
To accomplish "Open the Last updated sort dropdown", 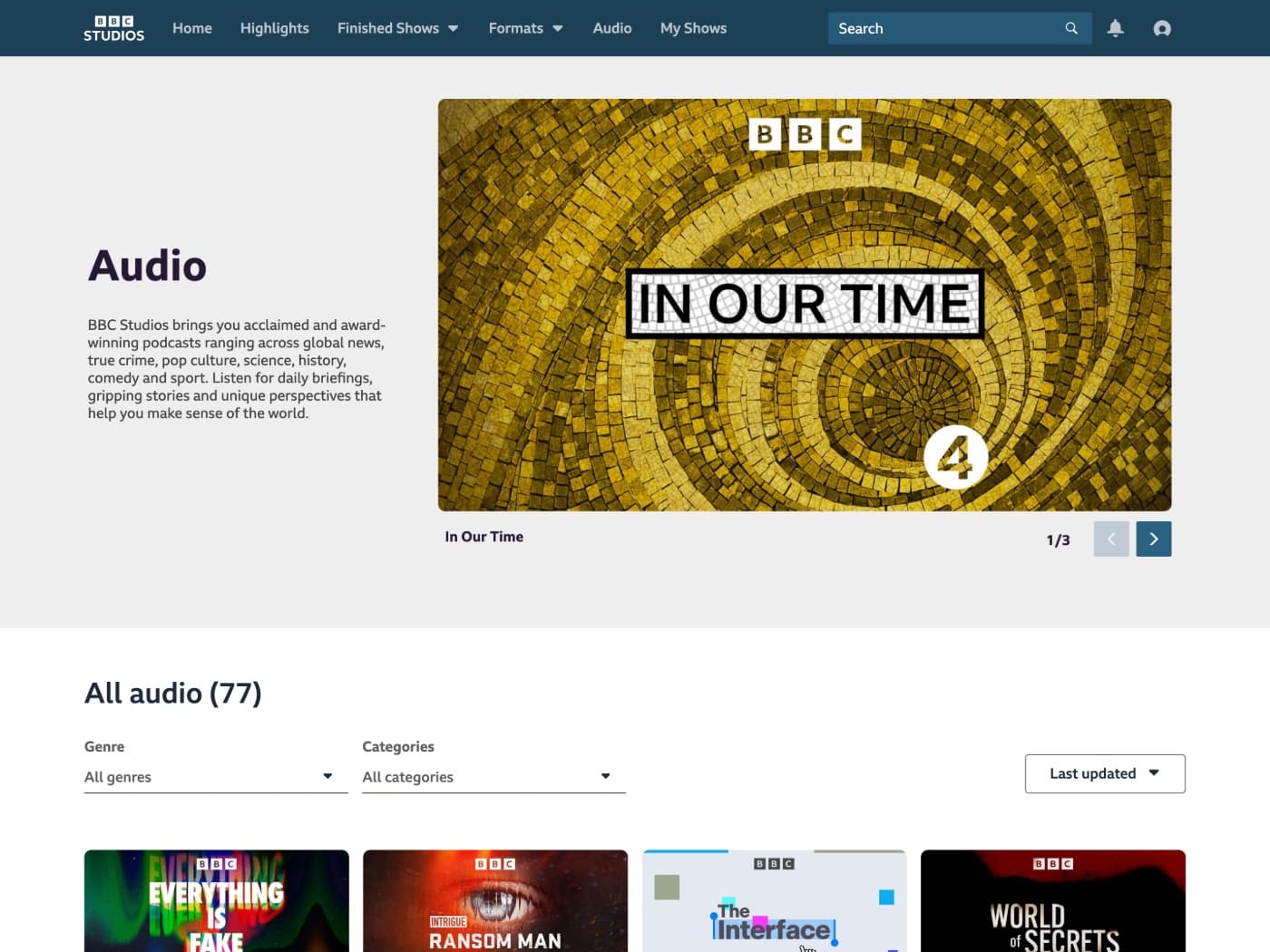I will pyautogui.click(x=1105, y=773).
